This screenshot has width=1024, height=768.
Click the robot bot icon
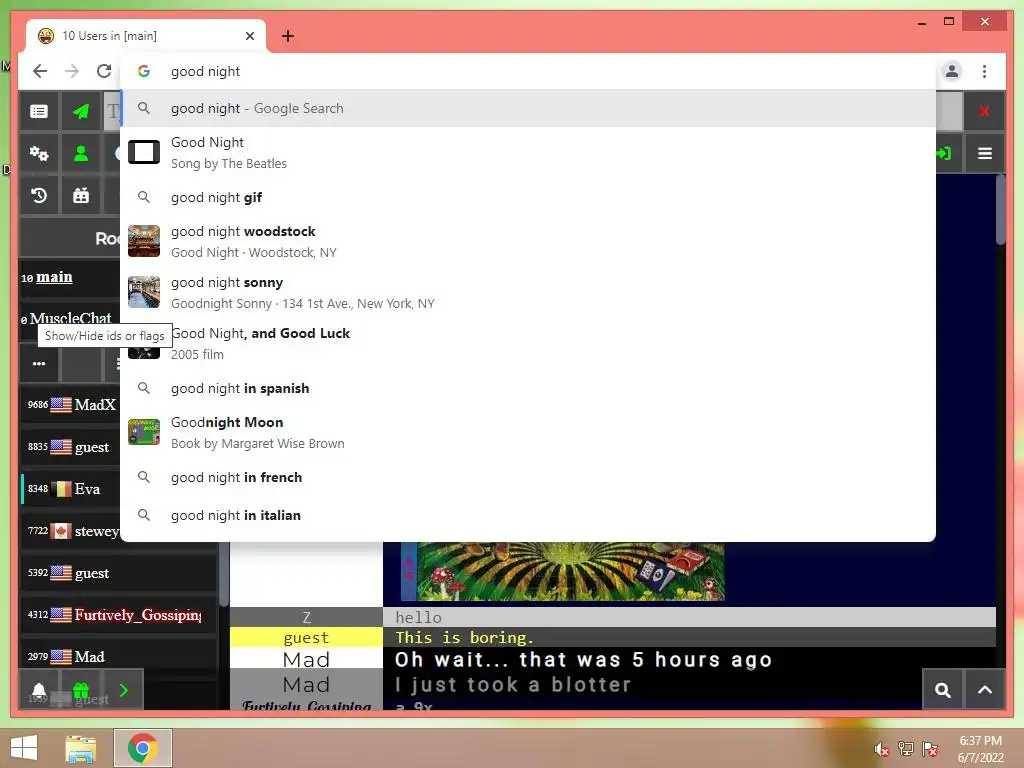[x=81, y=195]
